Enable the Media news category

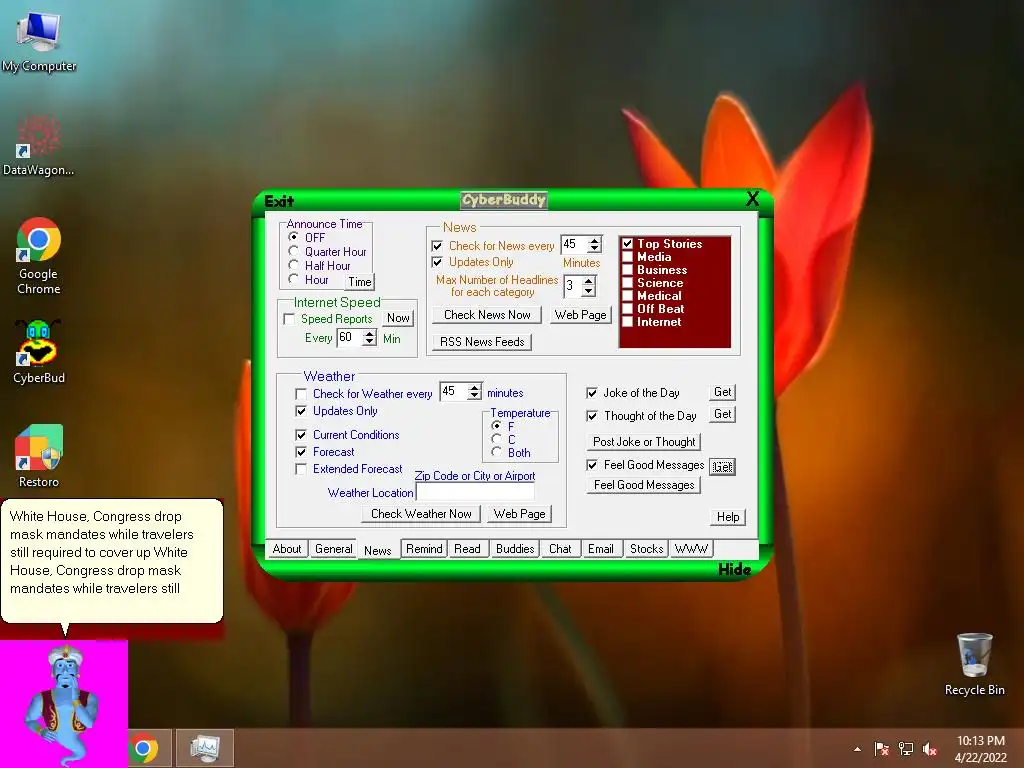tap(628, 257)
